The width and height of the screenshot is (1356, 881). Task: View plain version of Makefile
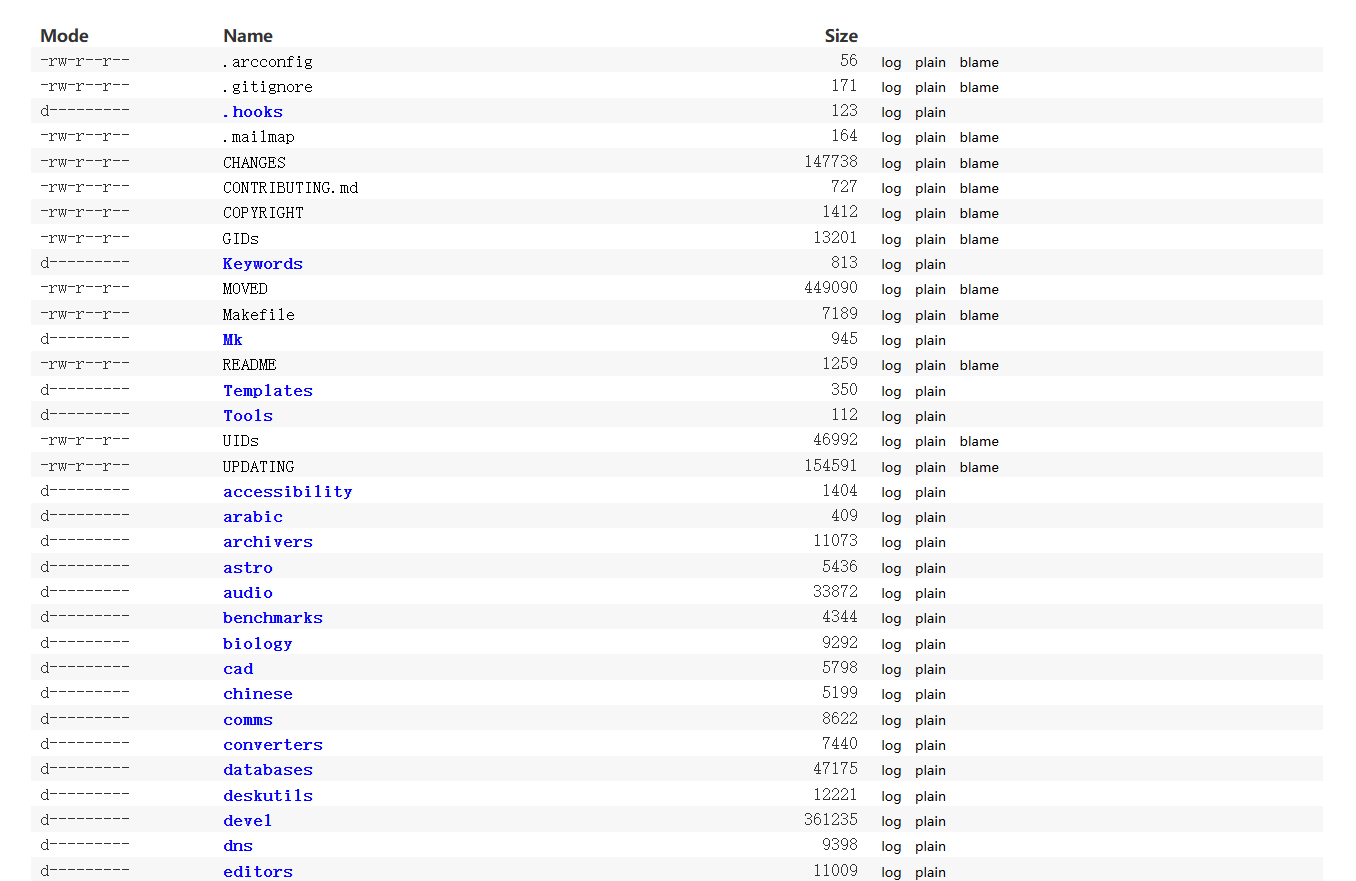(x=930, y=315)
